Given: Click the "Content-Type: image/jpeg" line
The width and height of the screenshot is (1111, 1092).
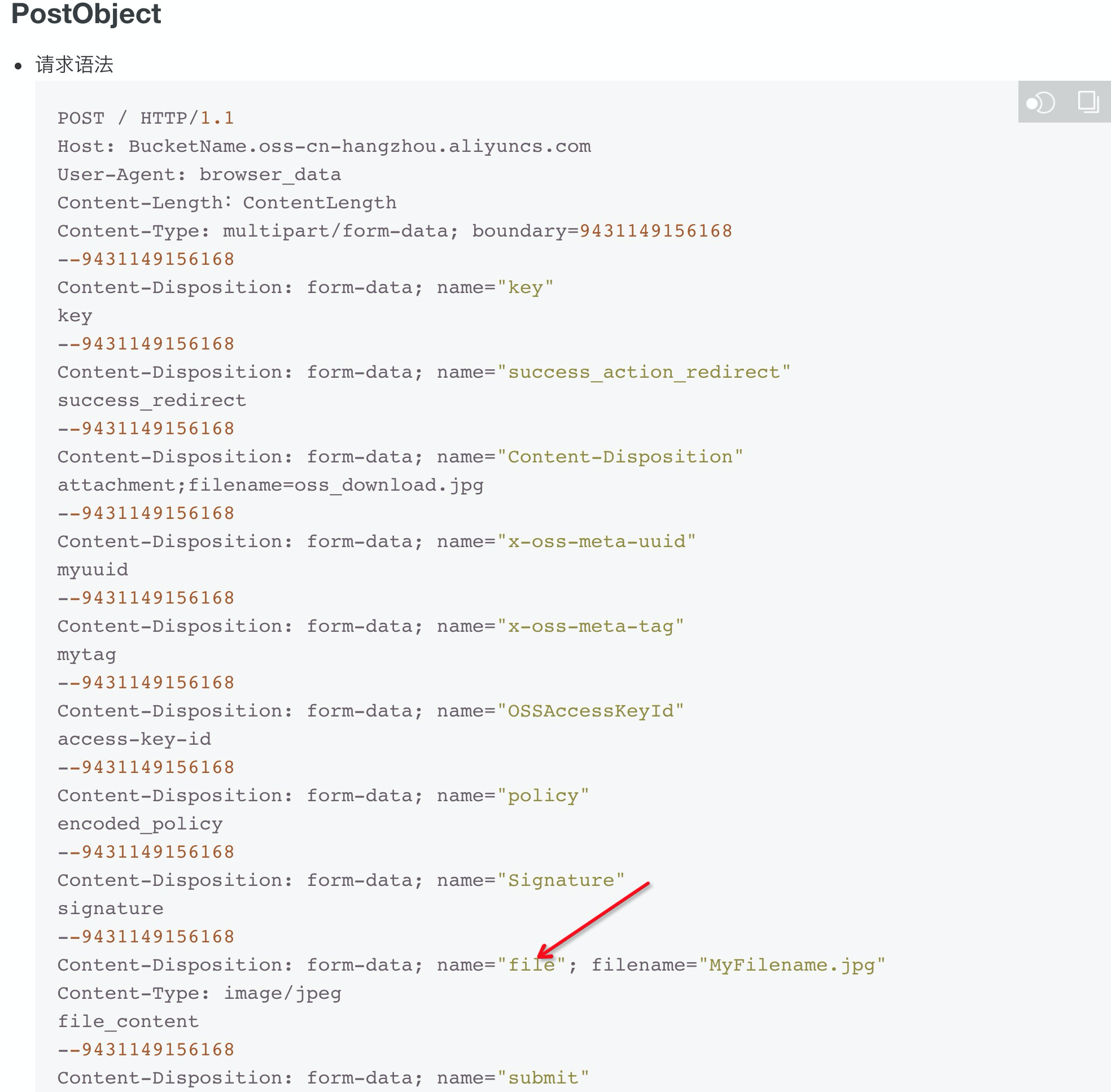Looking at the screenshot, I should point(199,993).
